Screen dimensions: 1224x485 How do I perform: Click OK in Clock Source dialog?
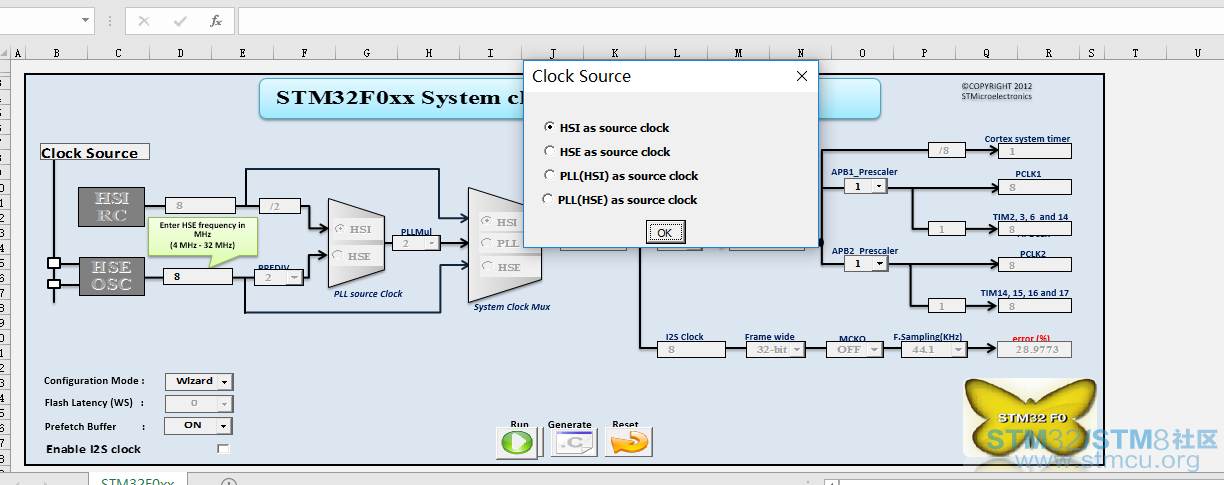click(664, 233)
